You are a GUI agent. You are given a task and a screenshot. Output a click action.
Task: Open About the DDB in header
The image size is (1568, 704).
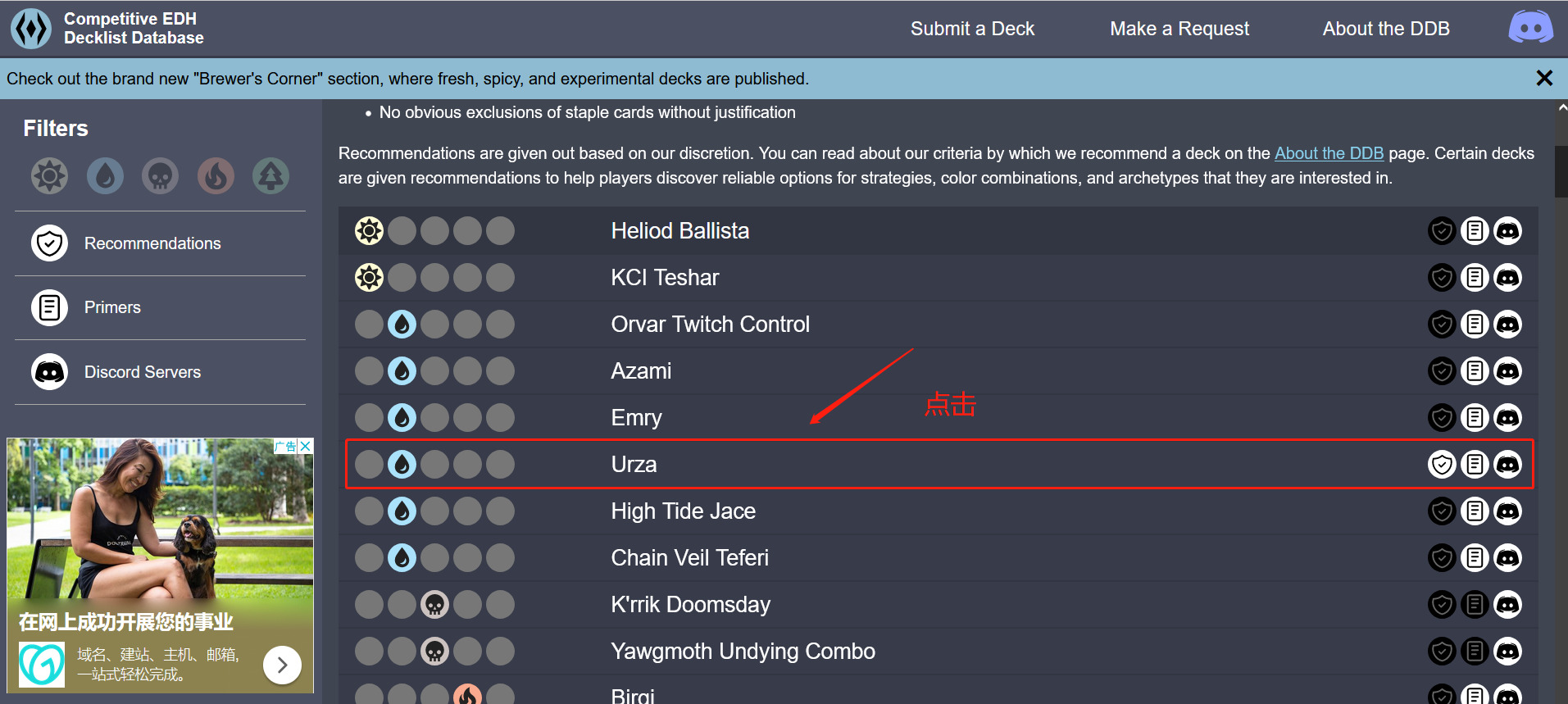(1385, 29)
